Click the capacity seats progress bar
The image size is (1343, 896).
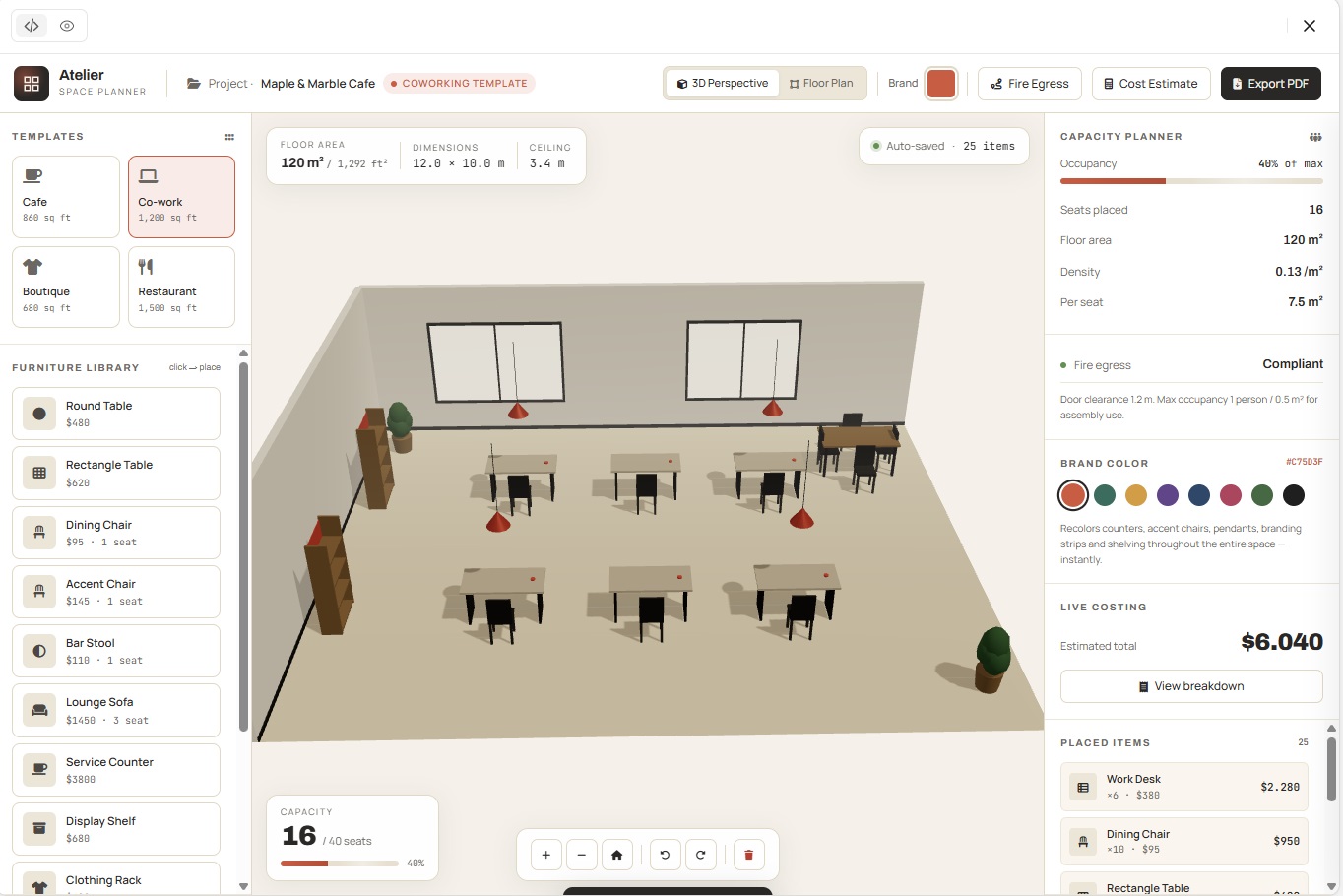point(340,864)
